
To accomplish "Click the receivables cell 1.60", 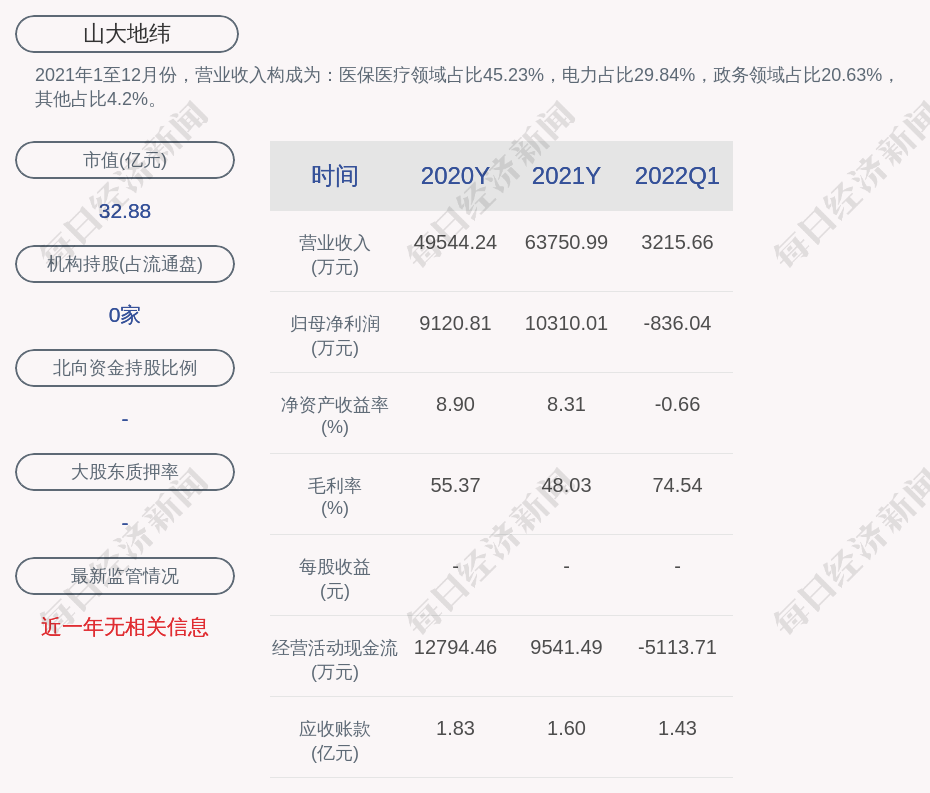I will click(x=566, y=728).
